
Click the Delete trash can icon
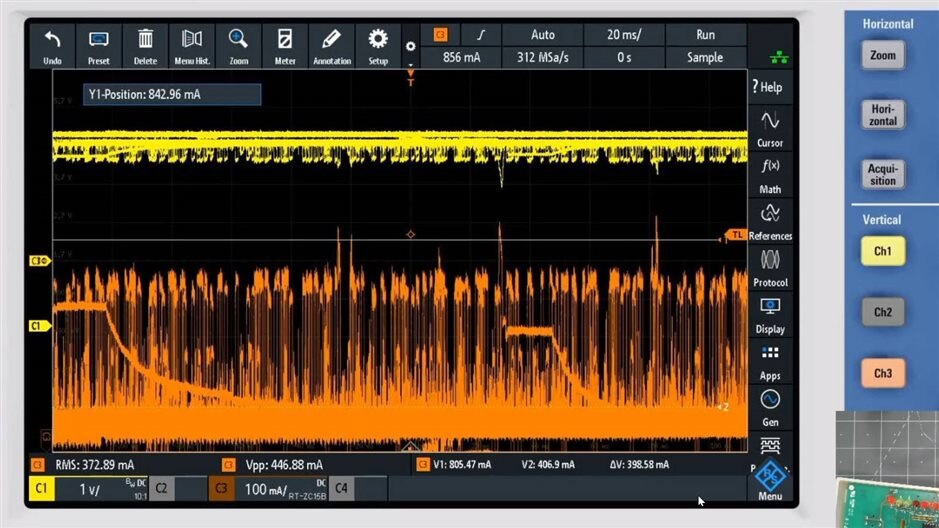(x=146, y=41)
